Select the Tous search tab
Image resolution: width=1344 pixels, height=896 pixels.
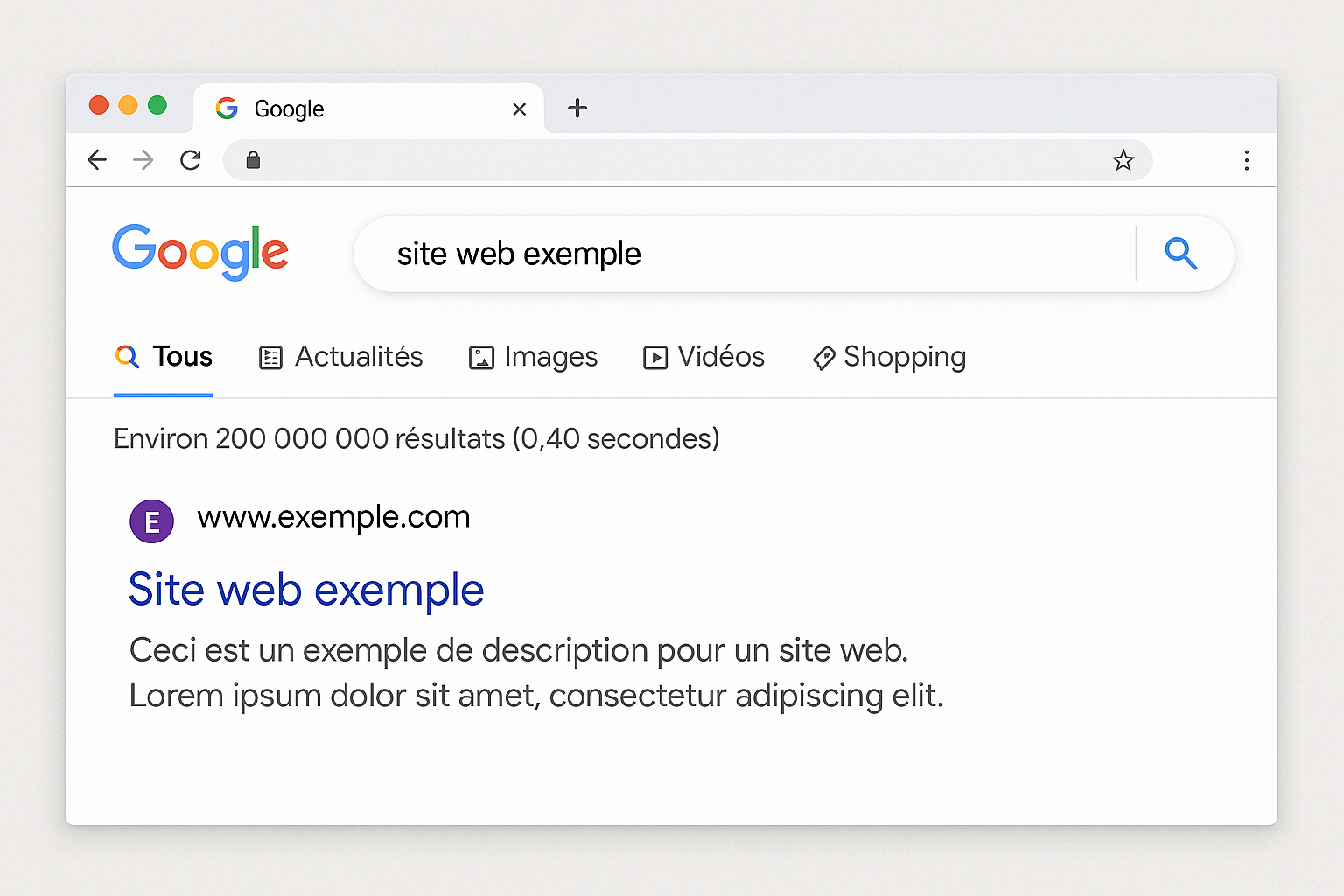[164, 357]
